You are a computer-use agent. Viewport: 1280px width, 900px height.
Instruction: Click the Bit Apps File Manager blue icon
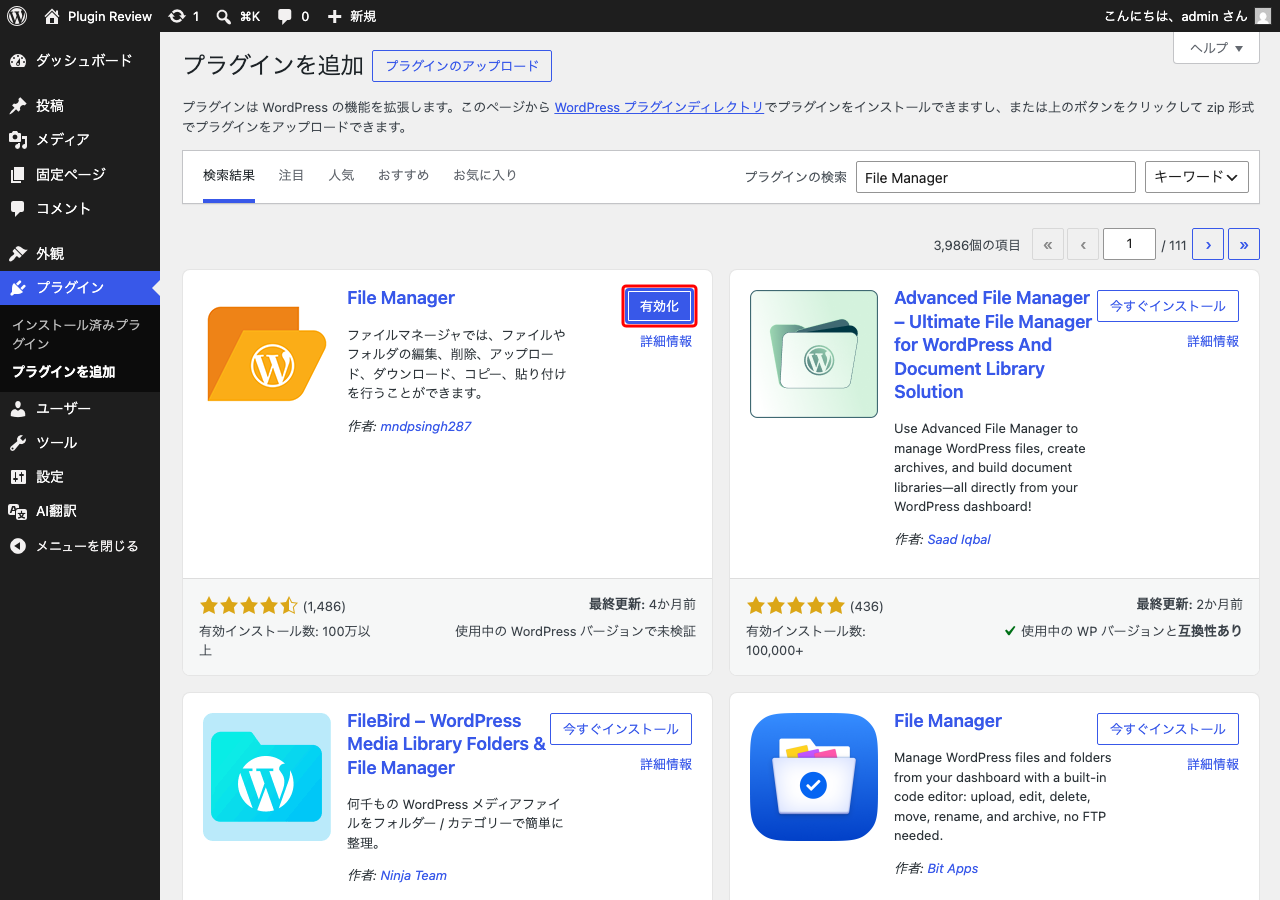pyautogui.click(x=814, y=777)
